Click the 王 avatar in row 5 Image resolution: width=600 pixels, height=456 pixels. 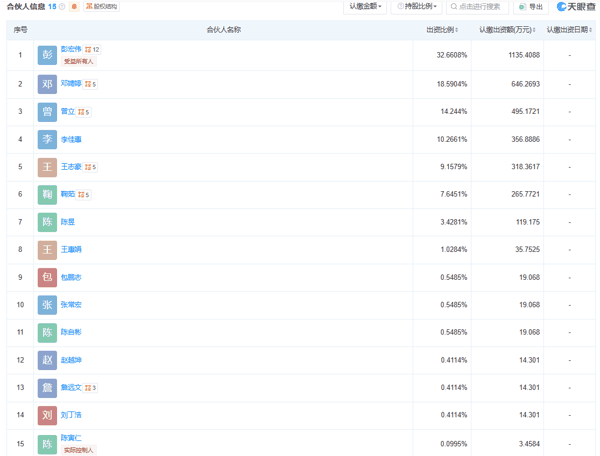tap(47, 167)
